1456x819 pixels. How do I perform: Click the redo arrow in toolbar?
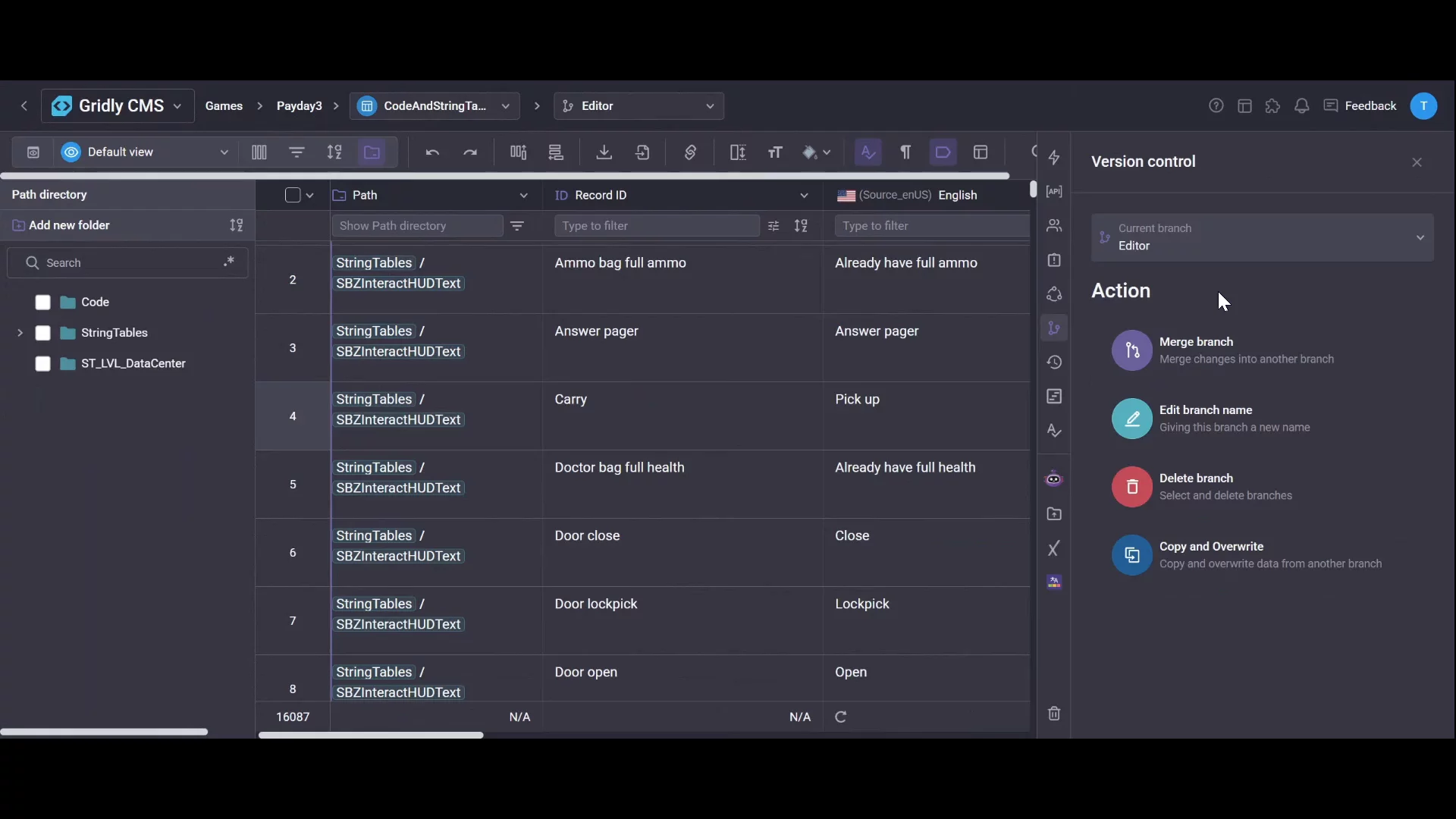click(x=470, y=152)
